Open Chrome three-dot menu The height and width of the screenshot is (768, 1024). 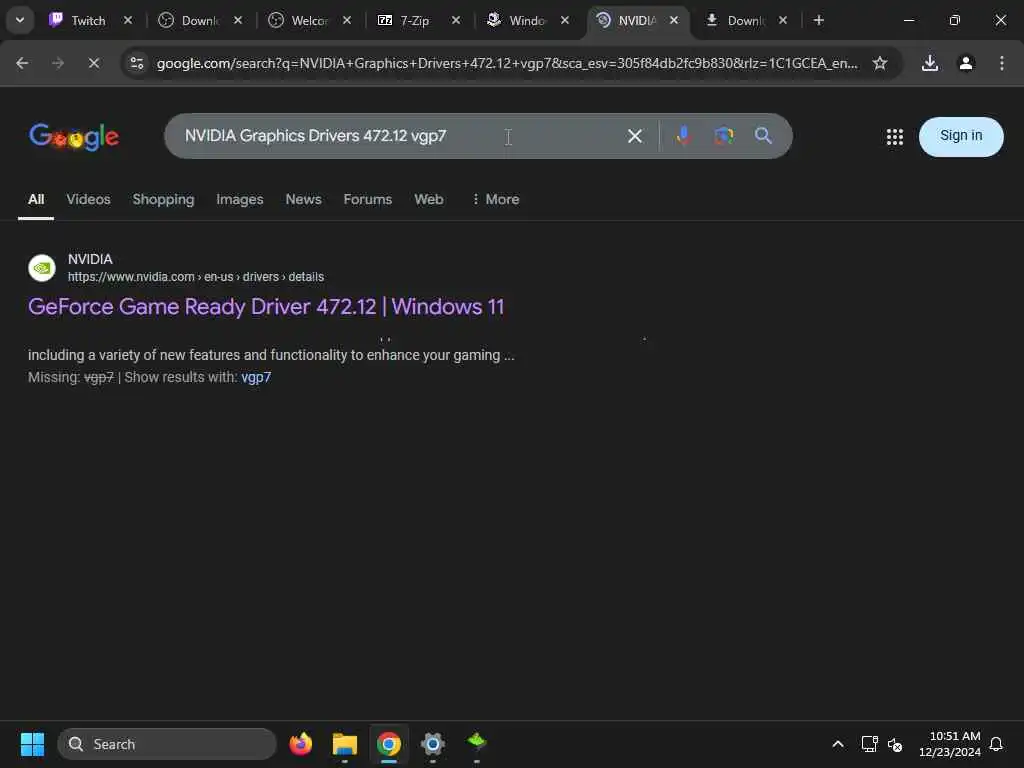click(1001, 63)
